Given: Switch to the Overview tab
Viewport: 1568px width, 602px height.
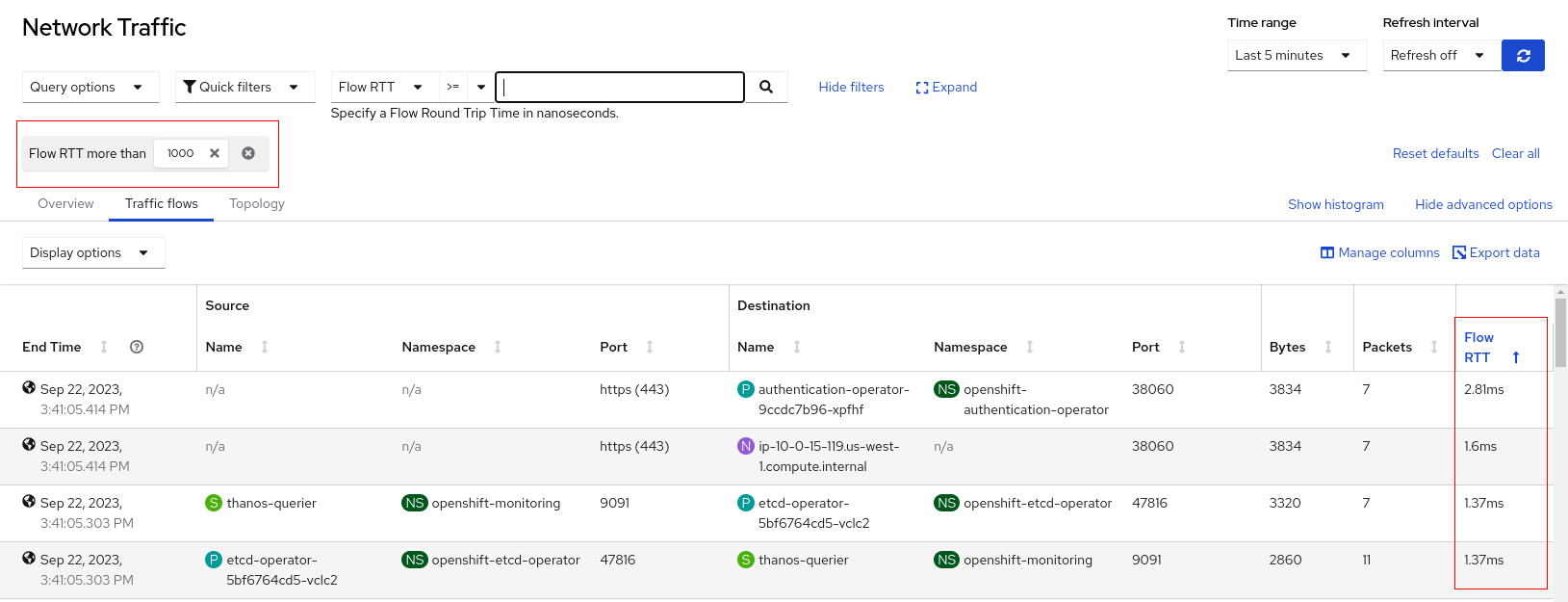Looking at the screenshot, I should [x=65, y=203].
